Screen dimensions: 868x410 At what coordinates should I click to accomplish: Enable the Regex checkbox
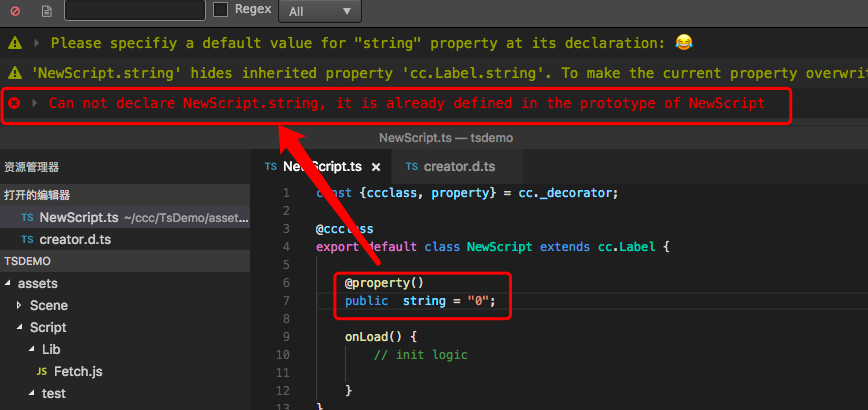(x=220, y=10)
